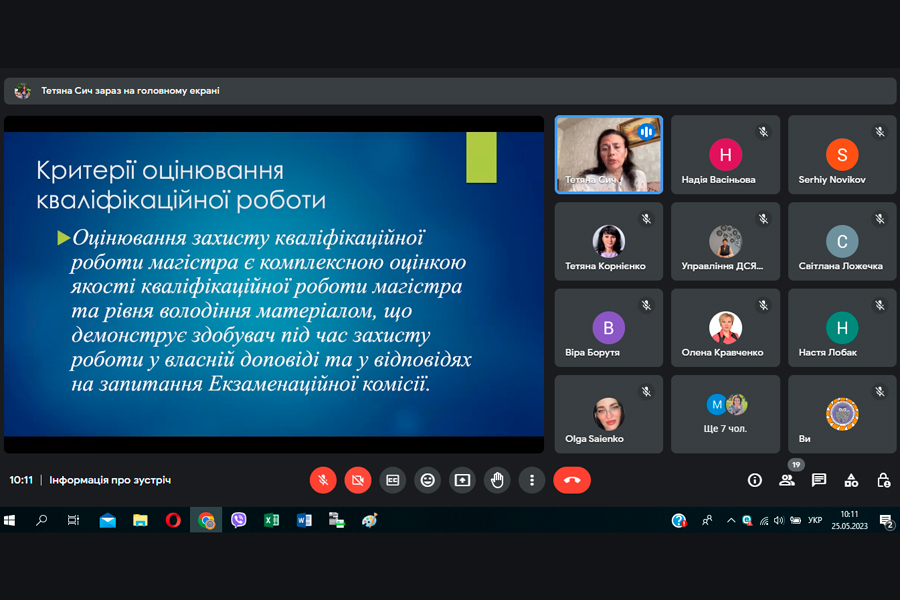Screen dimensions: 900x600
Task: Open Word in taskbar
Action: point(304,520)
